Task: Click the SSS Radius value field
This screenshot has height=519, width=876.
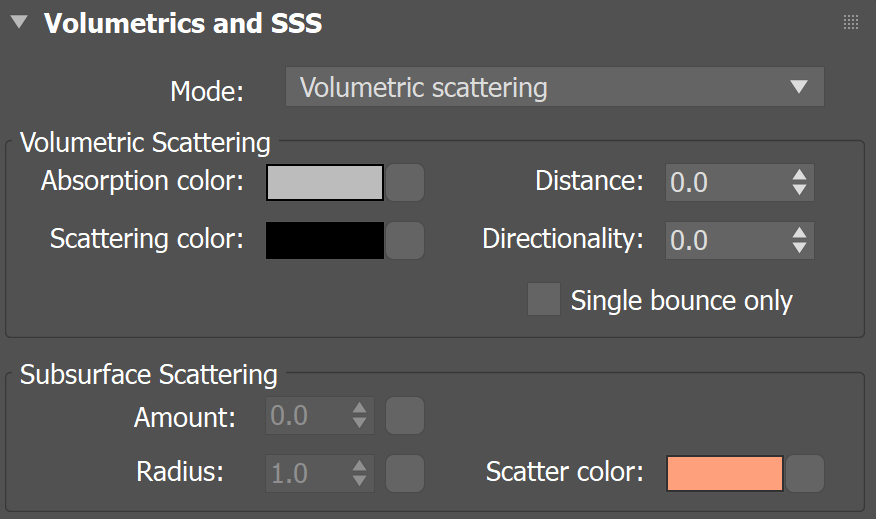Action: pos(307,473)
